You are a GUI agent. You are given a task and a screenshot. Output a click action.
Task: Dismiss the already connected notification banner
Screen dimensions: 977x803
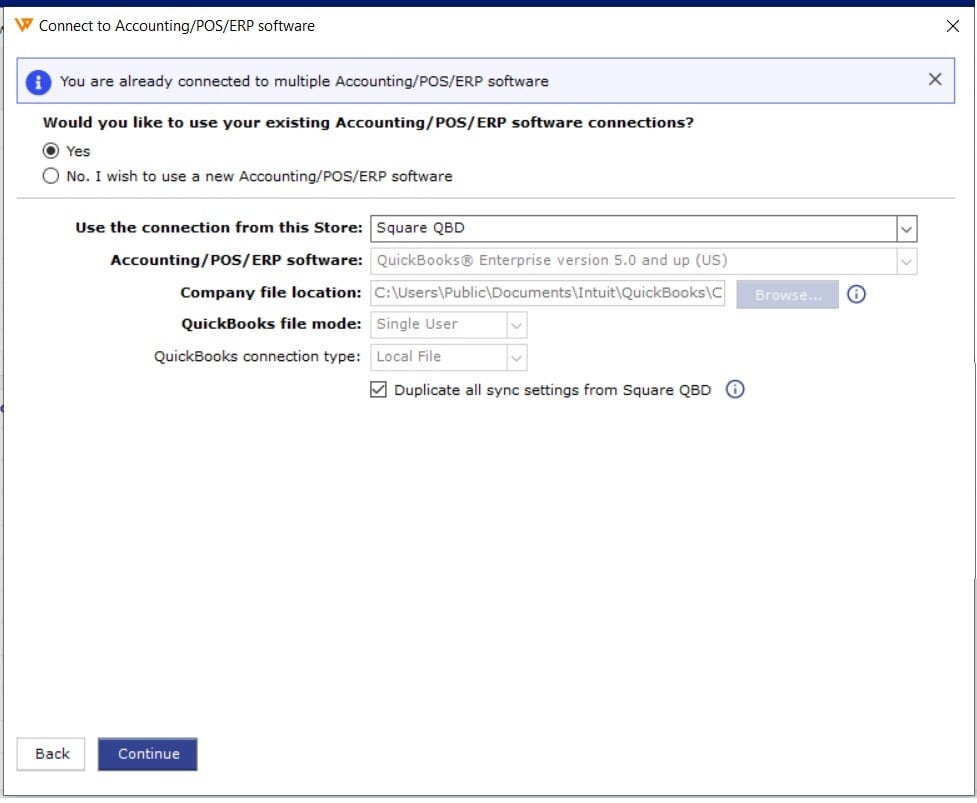(x=935, y=79)
